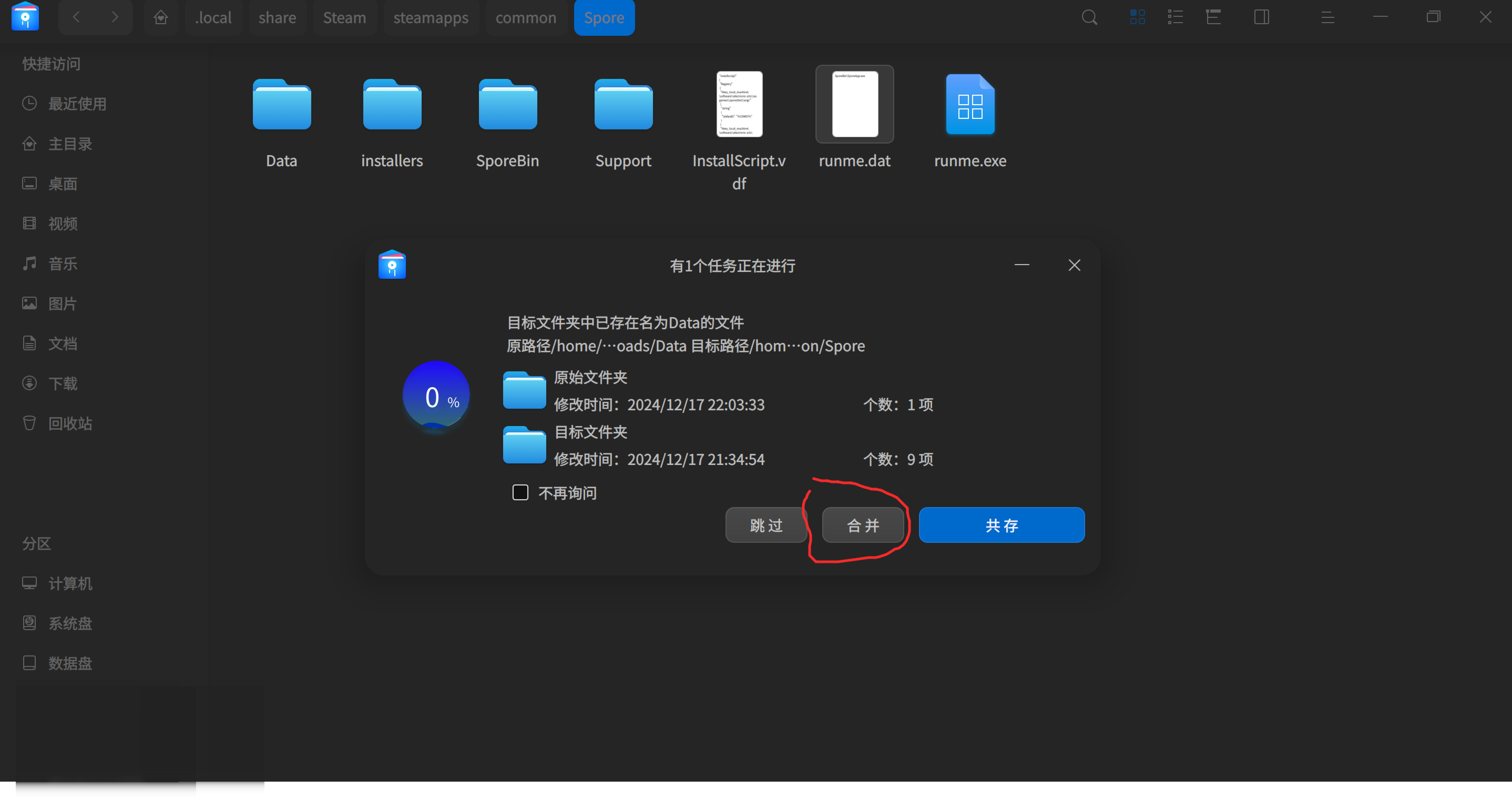This screenshot has height=809, width=1512.
Task: Select the InstallScript.vdf file
Action: (x=739, y=104)
